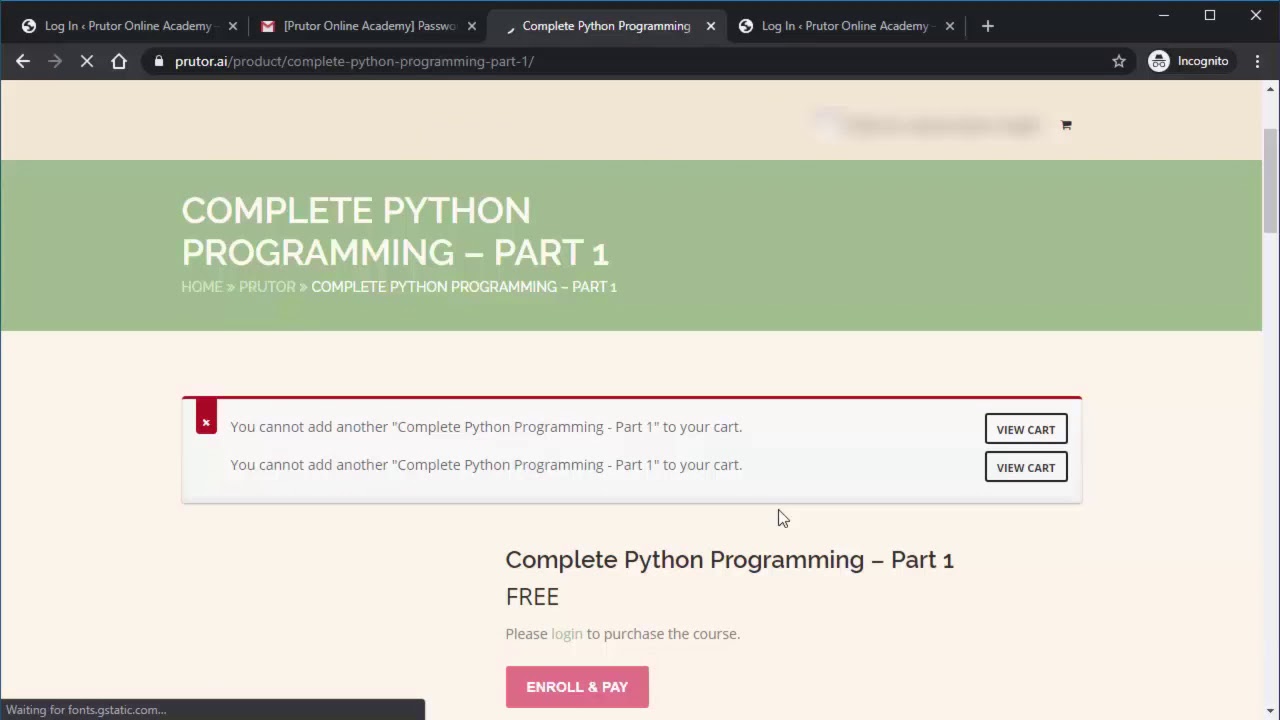Maximize the Chrome window
Viewport: 1280px width, 720px height.
[1210, 15]
